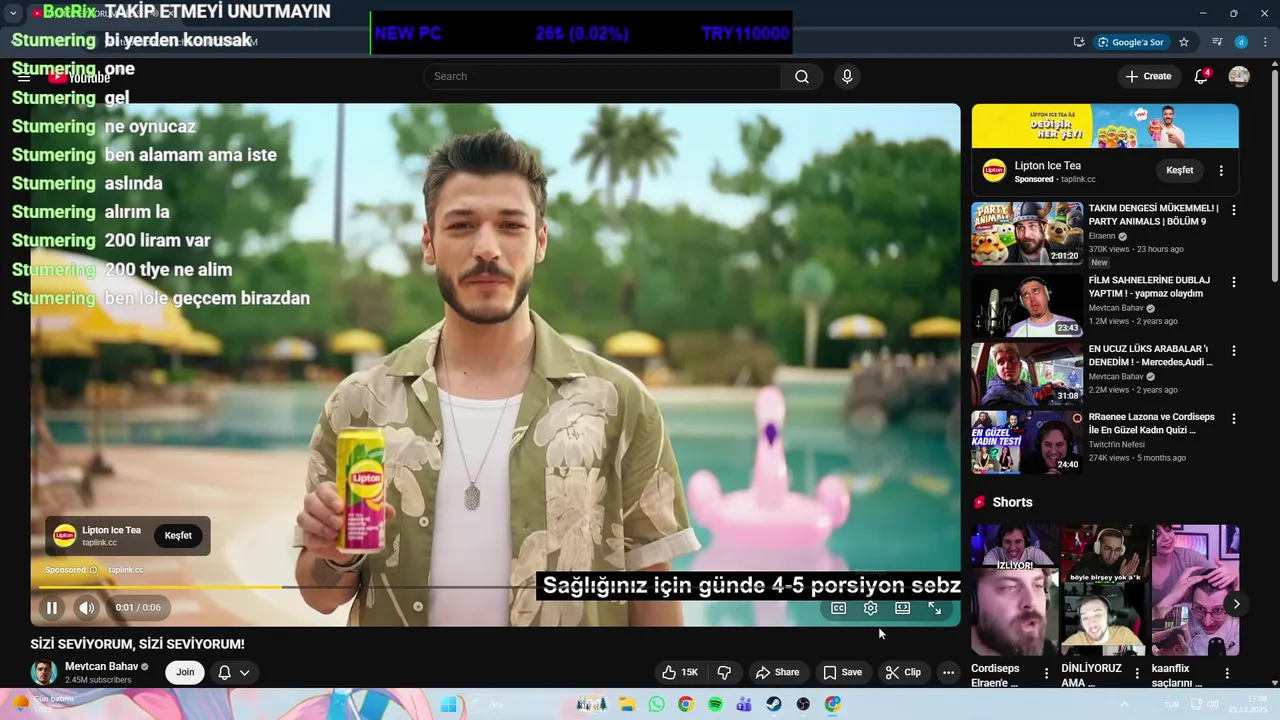Click the Sponsored info icon in the player
The width and height of the screenshot is (1280, 720).
[x=93, y=570]
